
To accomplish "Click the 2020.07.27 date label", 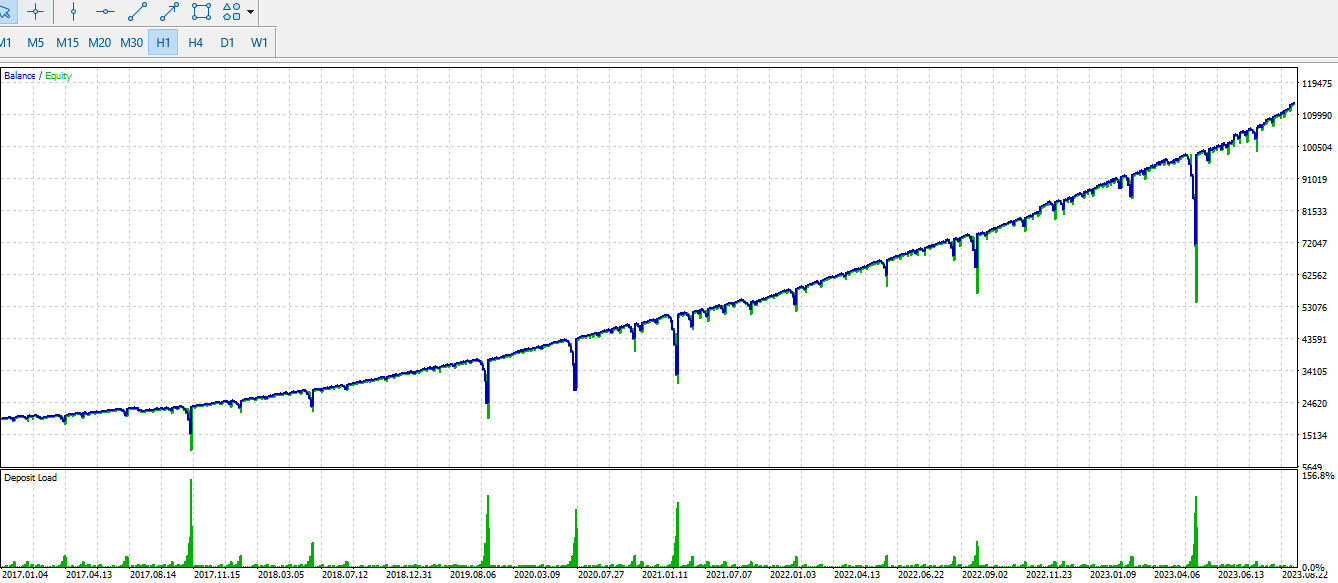I will coord(601,575).
